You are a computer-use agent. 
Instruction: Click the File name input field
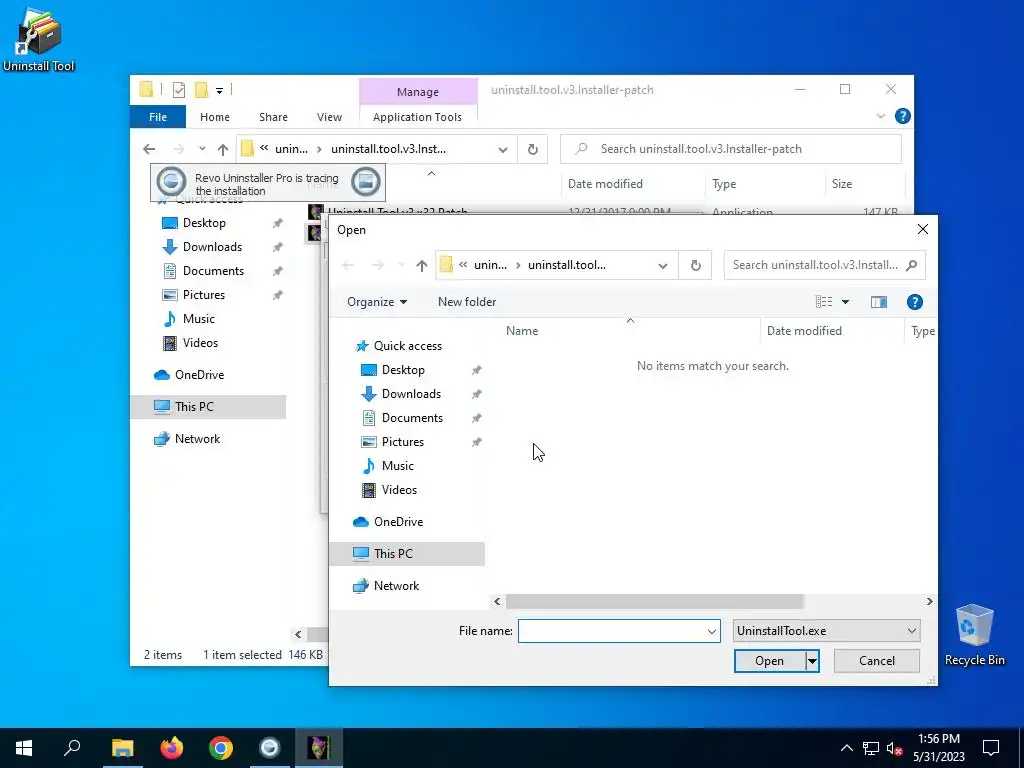tap(611, 632)
